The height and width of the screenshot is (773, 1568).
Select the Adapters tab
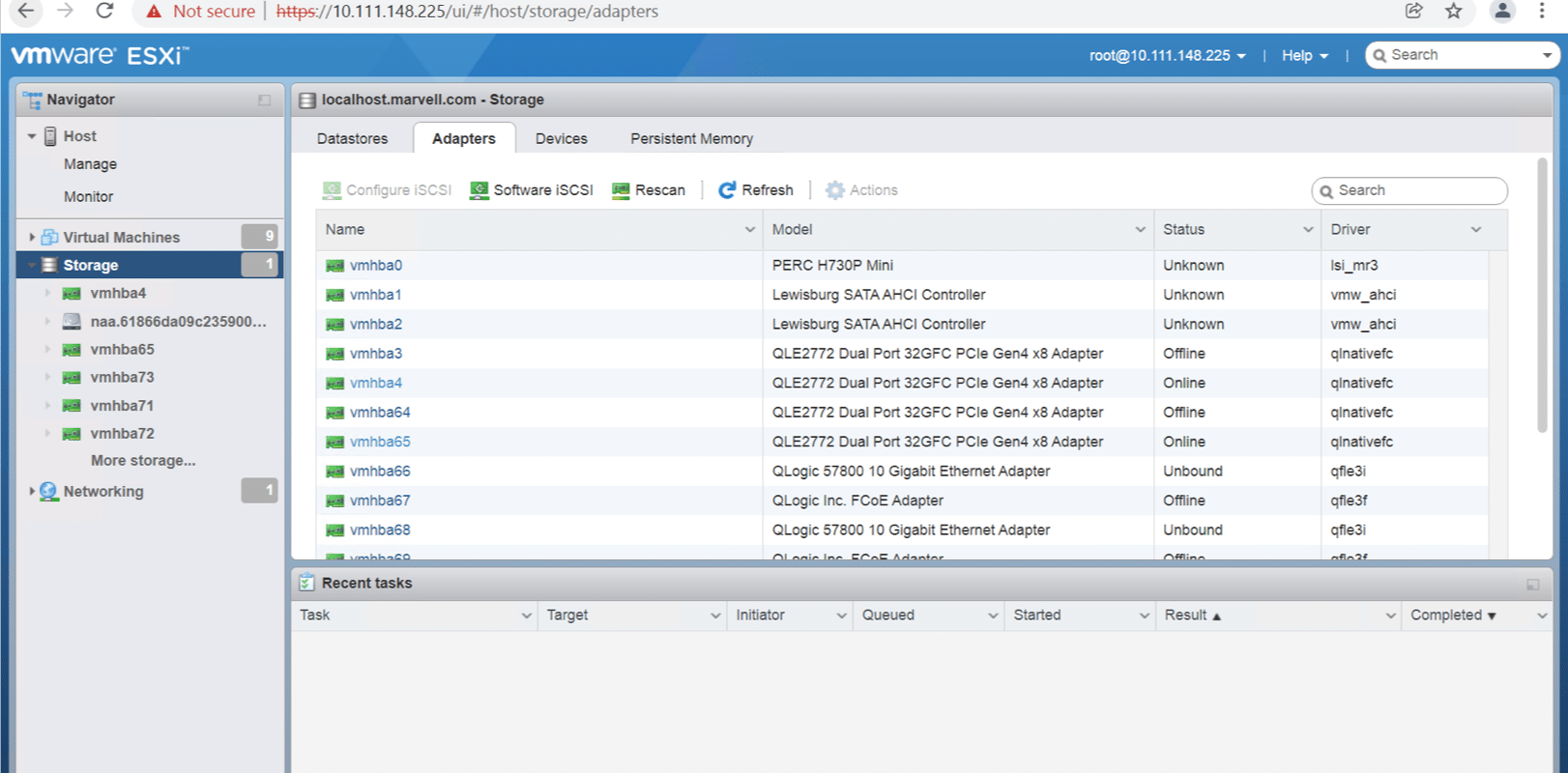[464, 138]
